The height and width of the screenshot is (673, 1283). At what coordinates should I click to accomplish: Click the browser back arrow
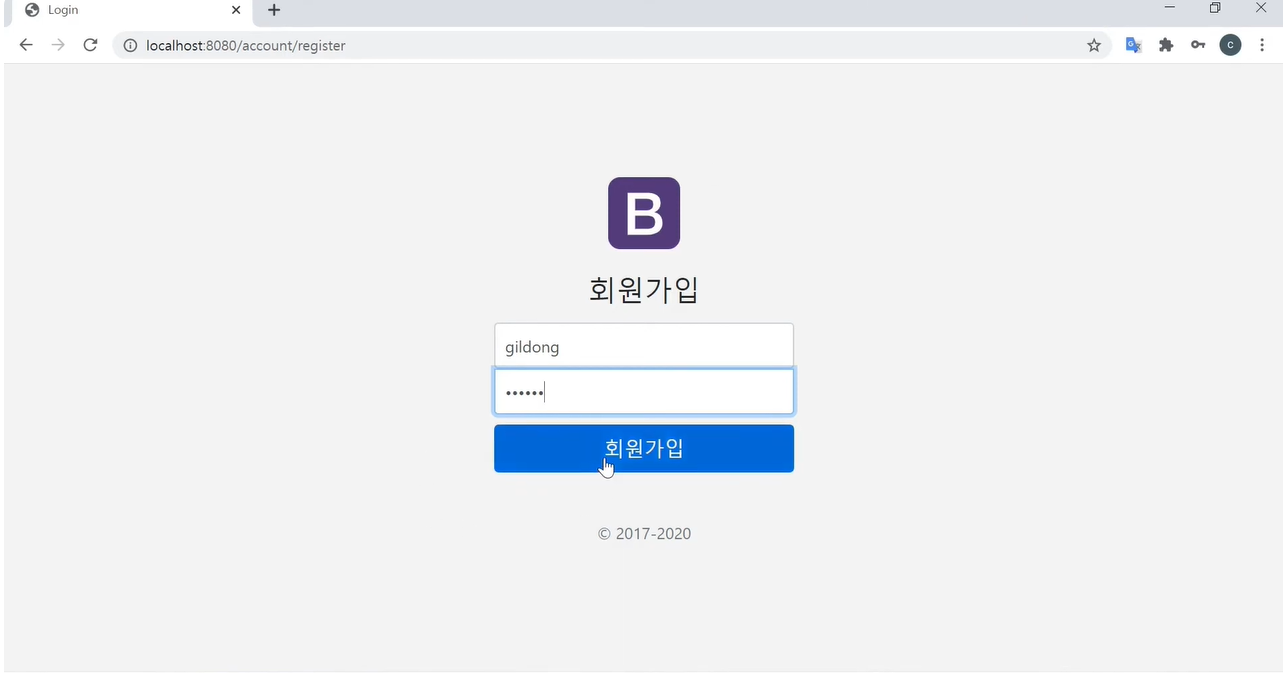pos(26,45)
